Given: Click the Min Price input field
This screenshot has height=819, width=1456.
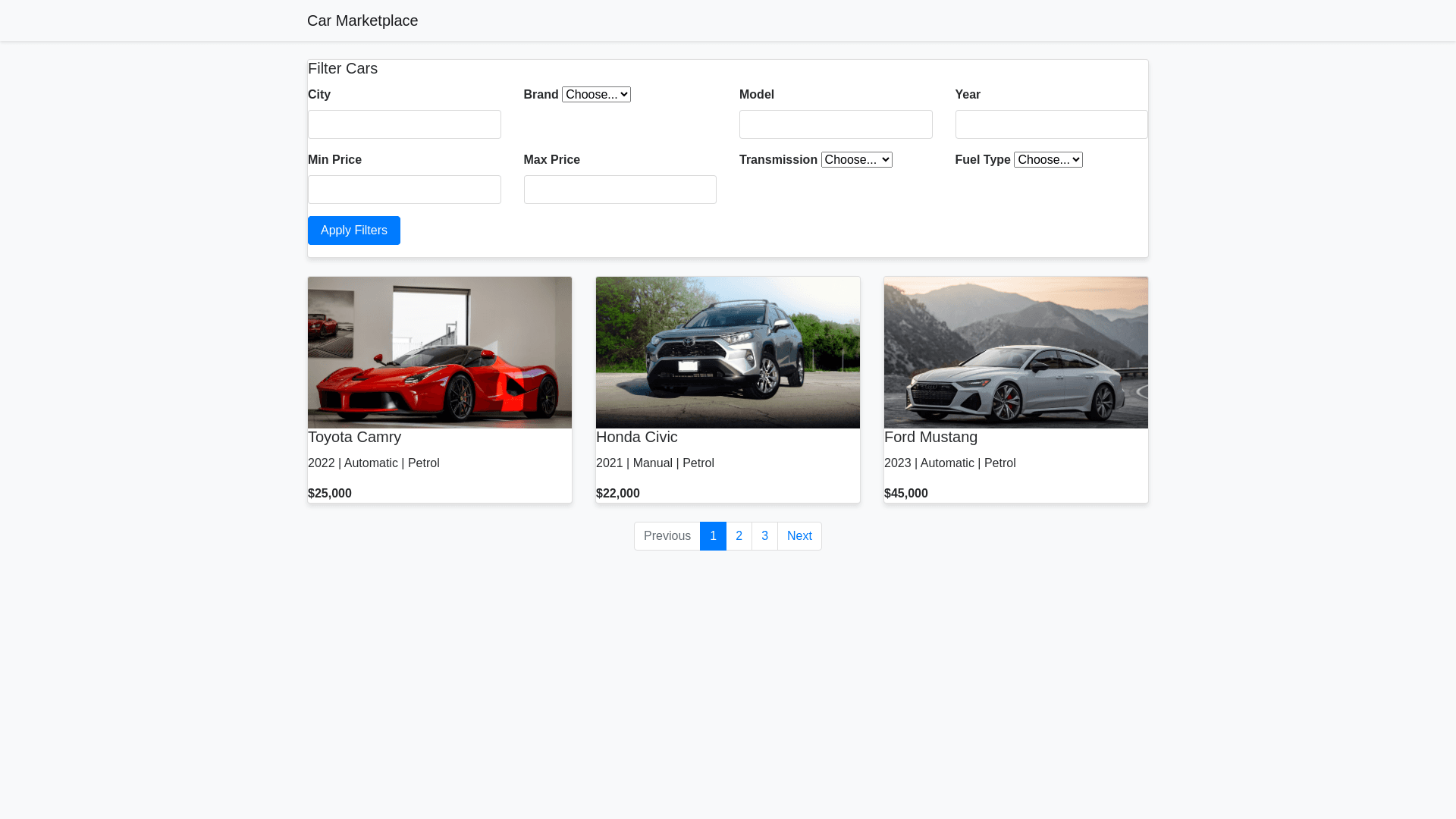Looking at the screenshot, I should [404, 189].
